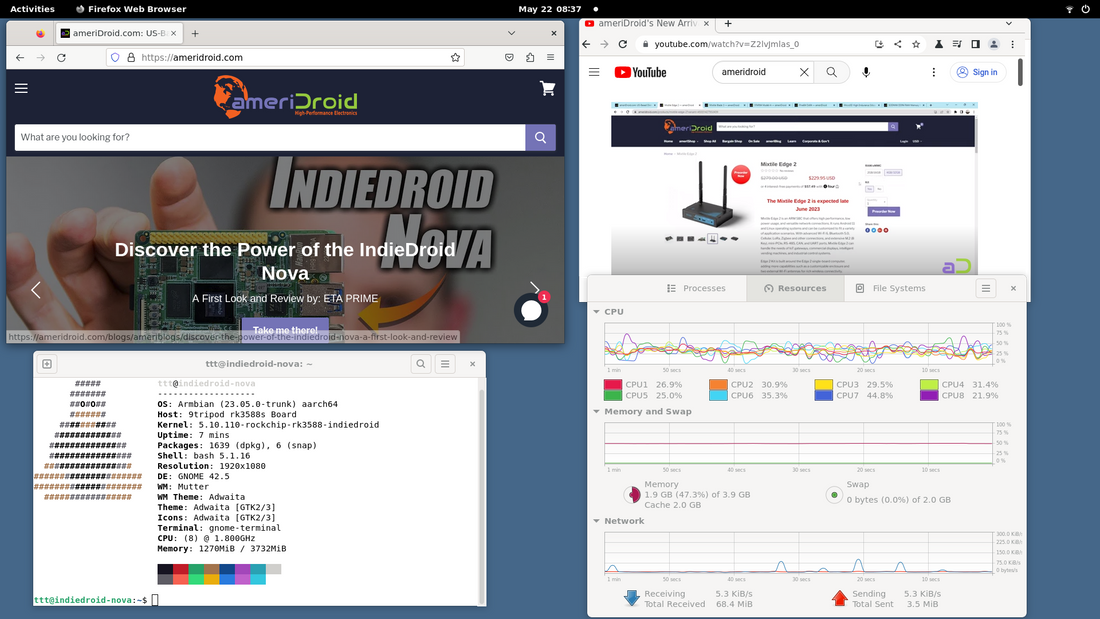Collapse the CPU section

(597, 312)
